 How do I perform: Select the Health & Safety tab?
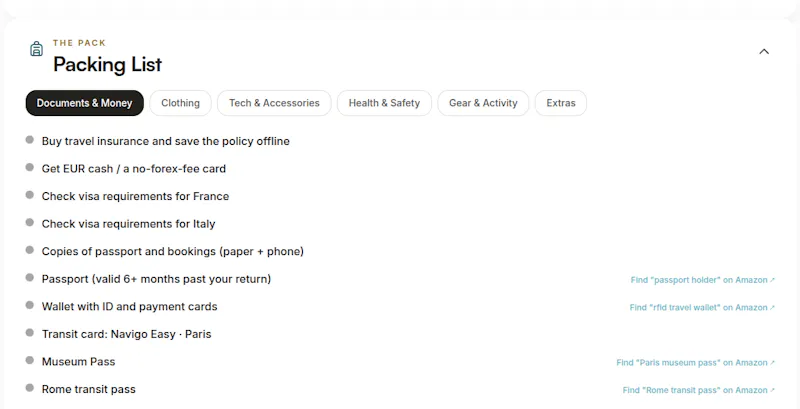pyautogui.click(x=384, y=103)
